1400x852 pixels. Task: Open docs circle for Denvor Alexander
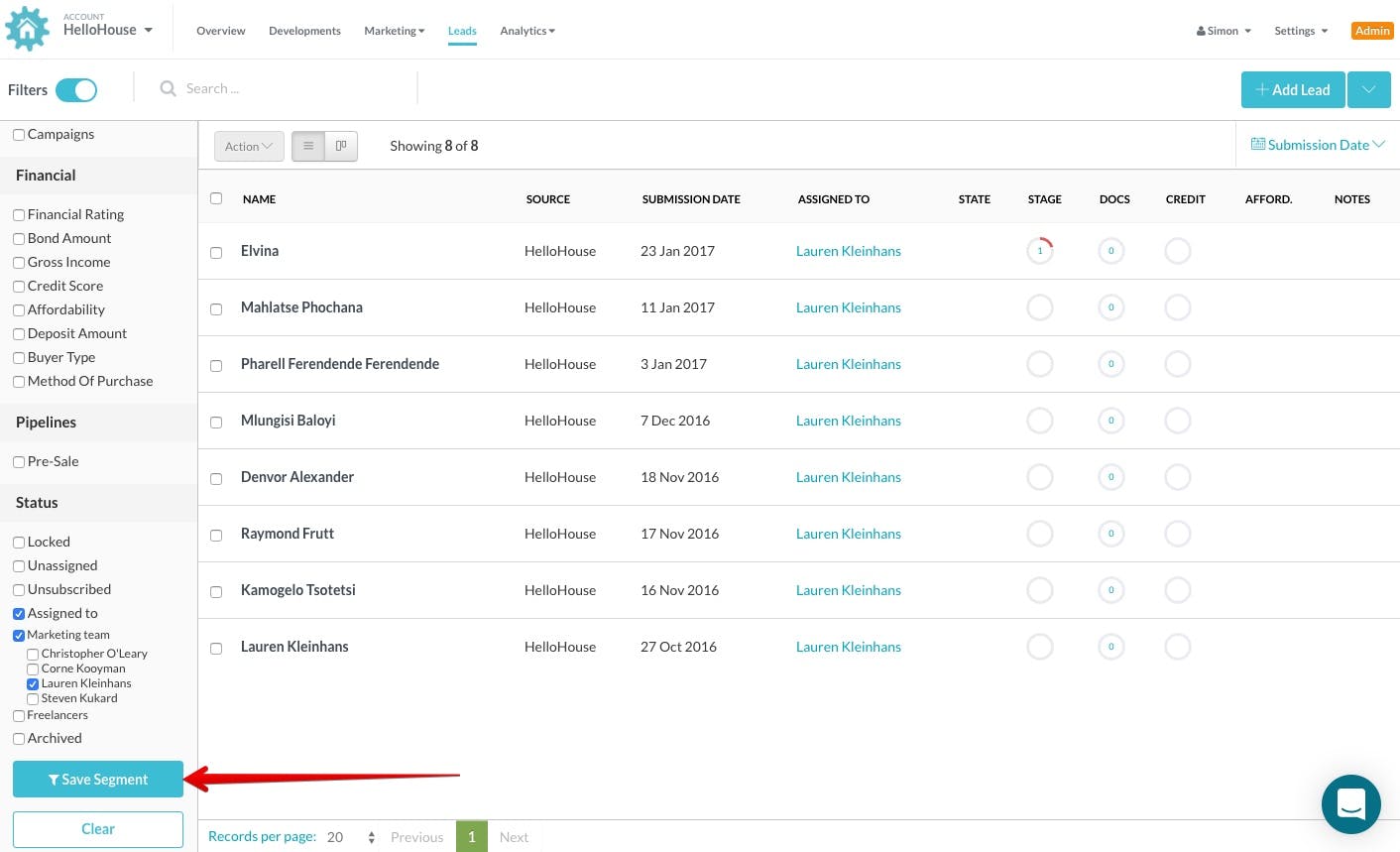[1110, 477]
